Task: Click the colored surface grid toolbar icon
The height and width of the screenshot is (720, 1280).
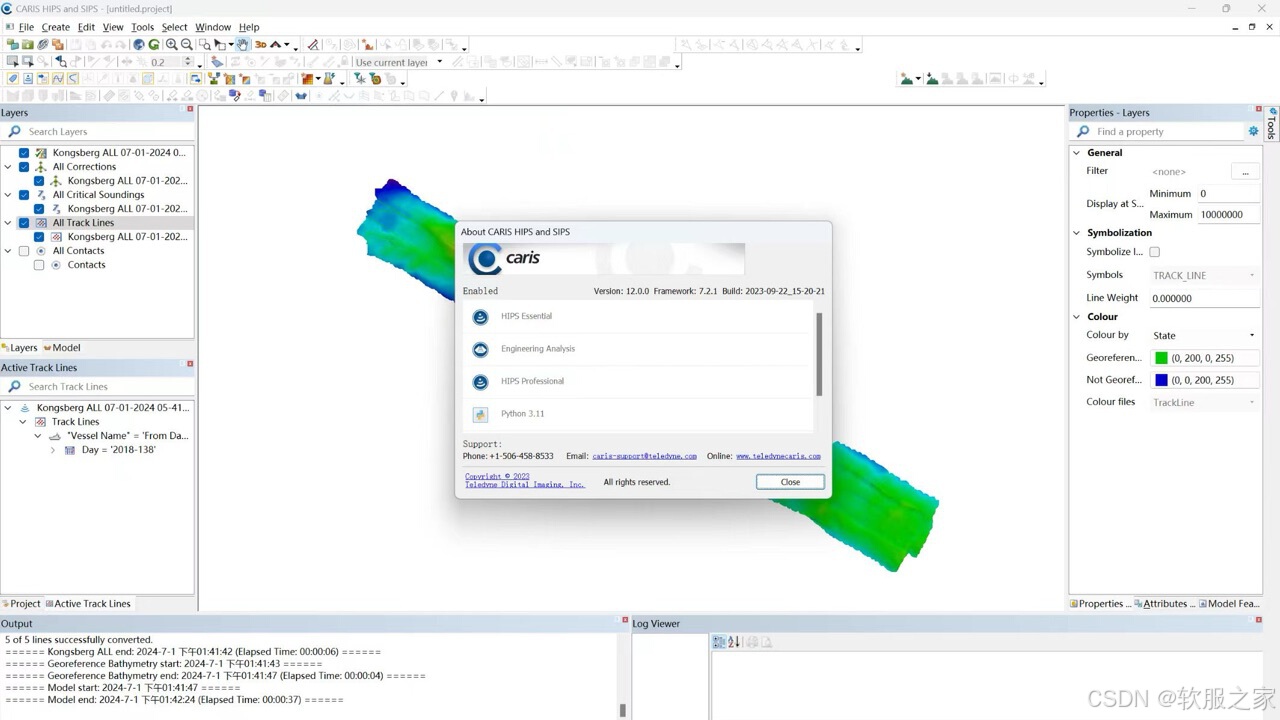Action: [x=308, y=79]
